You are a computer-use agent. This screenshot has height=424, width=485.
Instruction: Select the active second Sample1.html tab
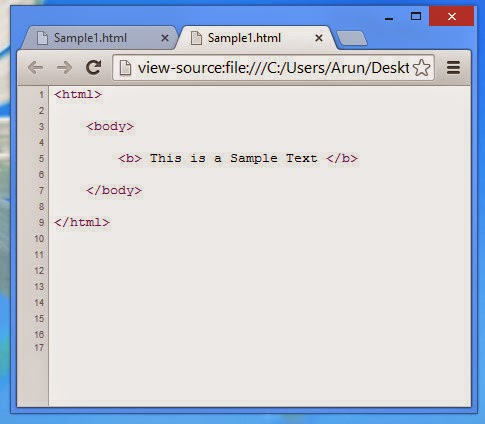pyautogui.click(x=257, y=38)
